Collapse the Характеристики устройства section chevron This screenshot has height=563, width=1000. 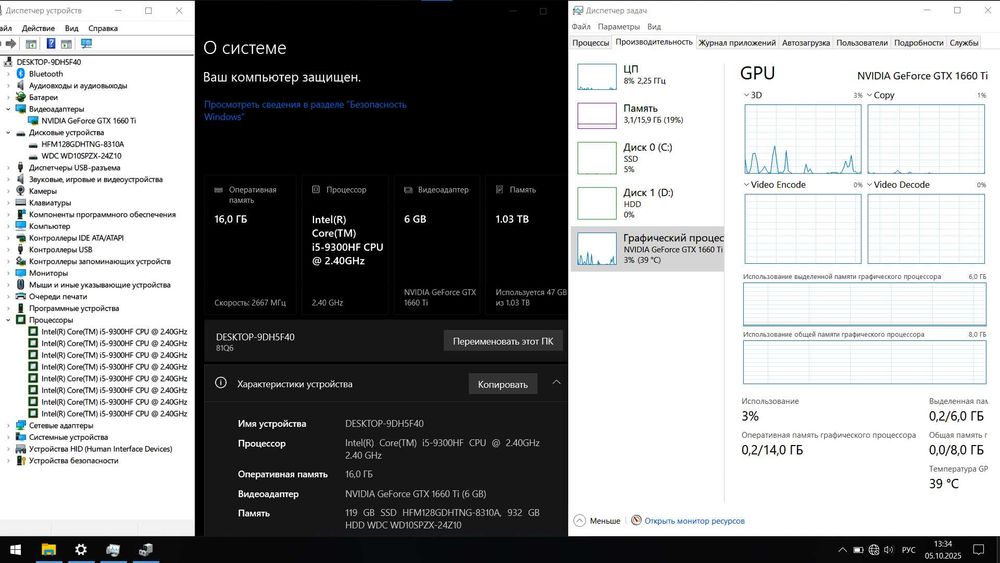(x=556, y=383)
